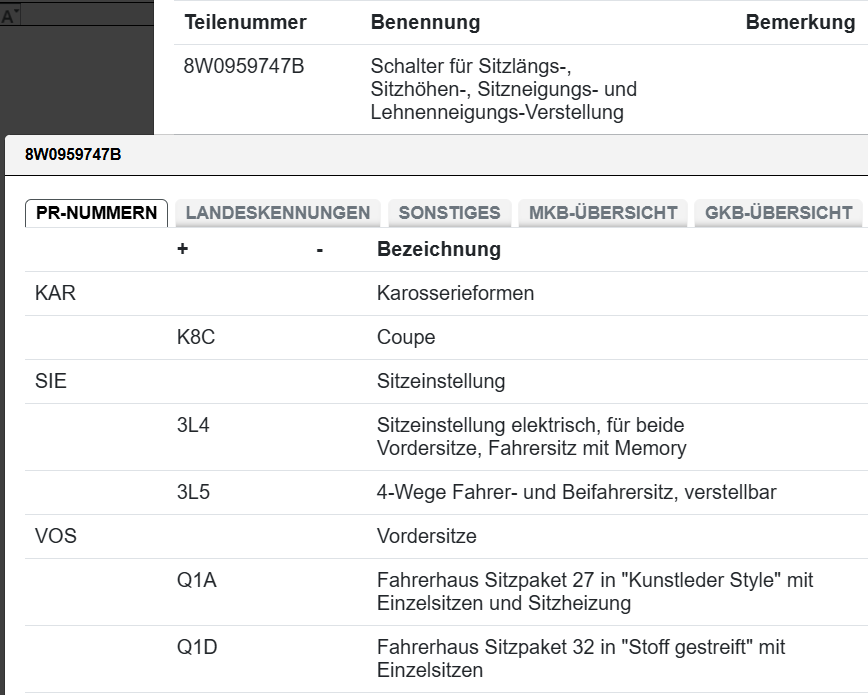Select the K8C Coupe row
The width and height of the screenshot is (868, 695).
(446, 337)
